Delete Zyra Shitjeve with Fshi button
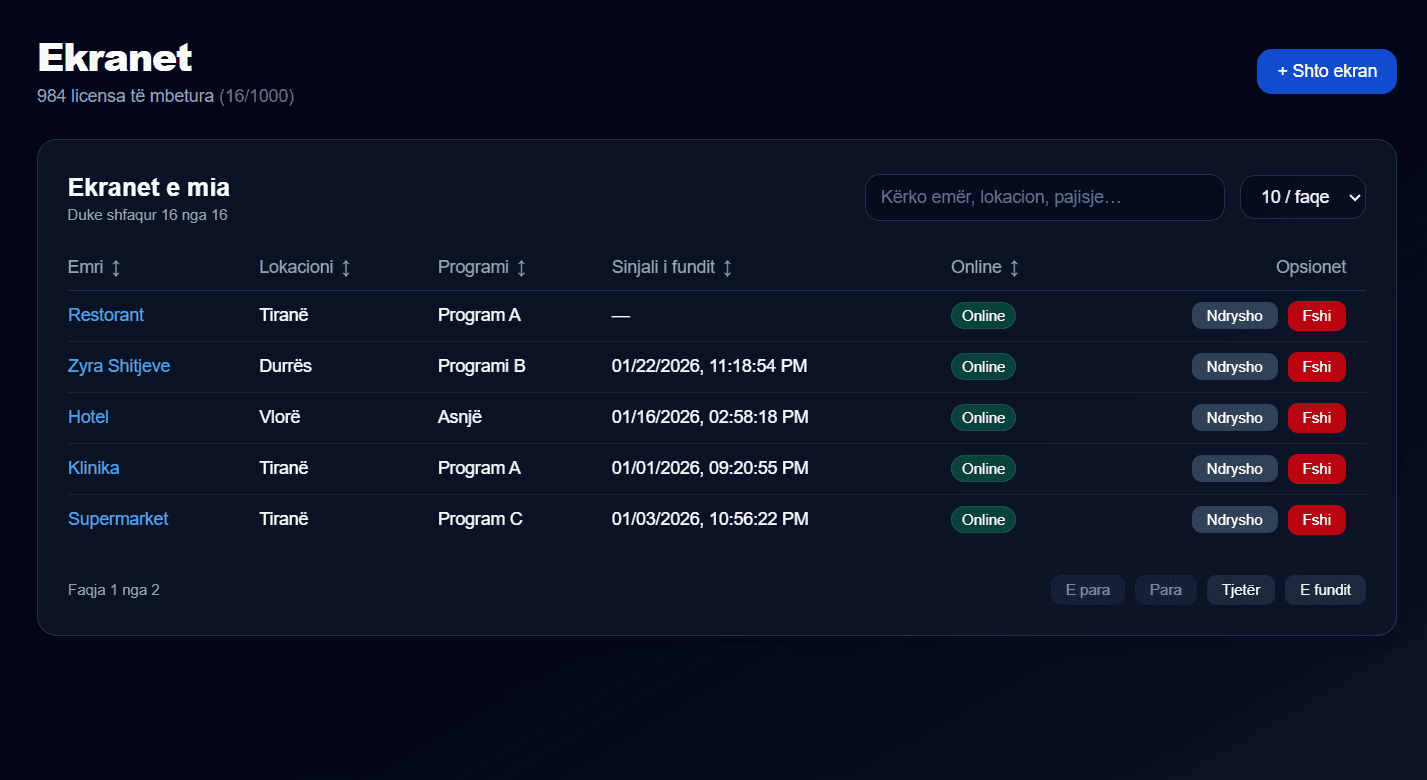This screenshot has width=1427, height=780. (x=1317, y=366)
